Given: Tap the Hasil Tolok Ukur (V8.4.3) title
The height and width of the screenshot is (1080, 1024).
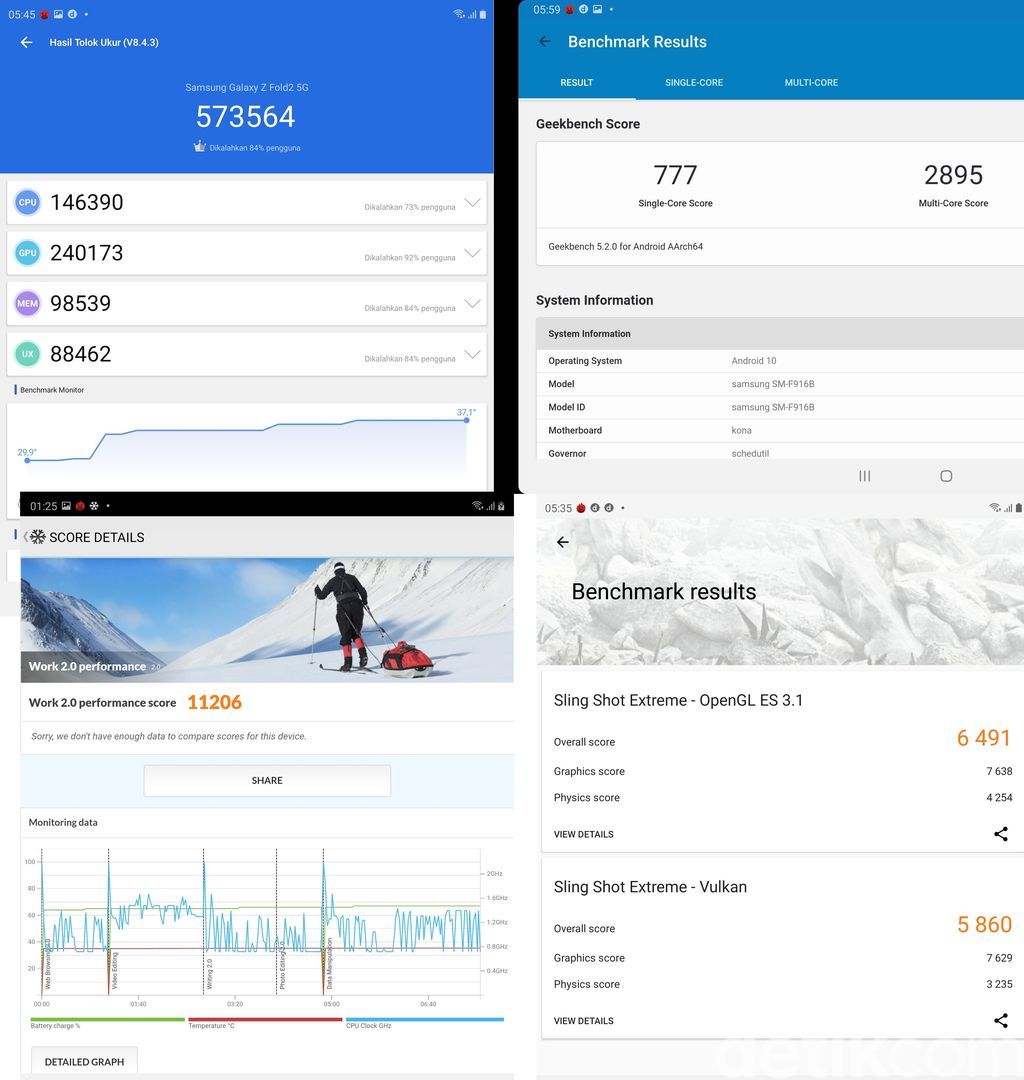Looking at the screenshot, I should click(x=104, y=43).
